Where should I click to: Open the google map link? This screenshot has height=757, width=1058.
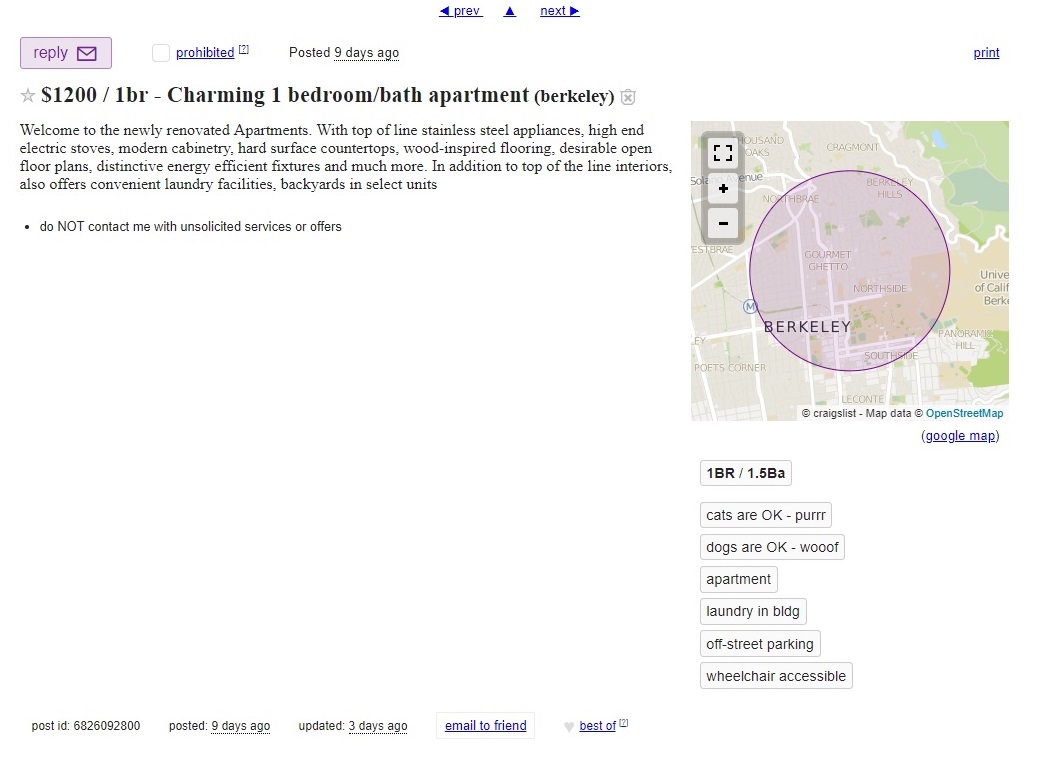[960, 436]
